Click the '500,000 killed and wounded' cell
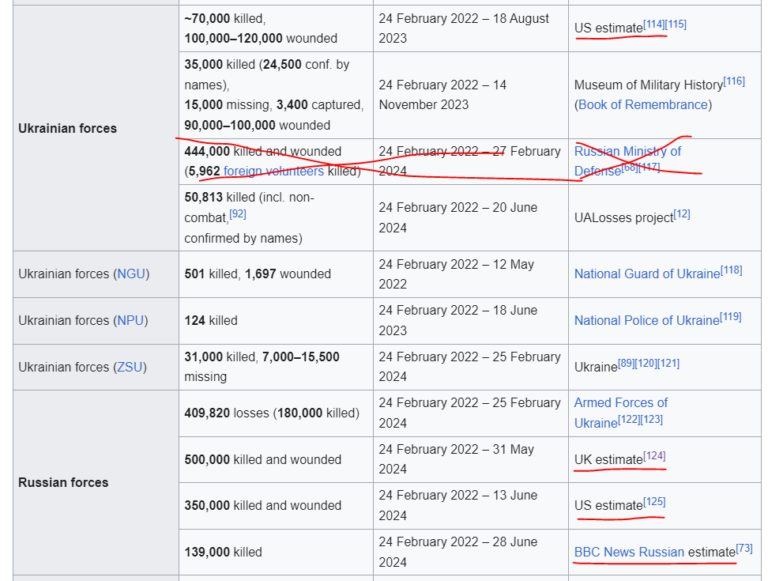768x581 pixels. click(x=276, y=460)
